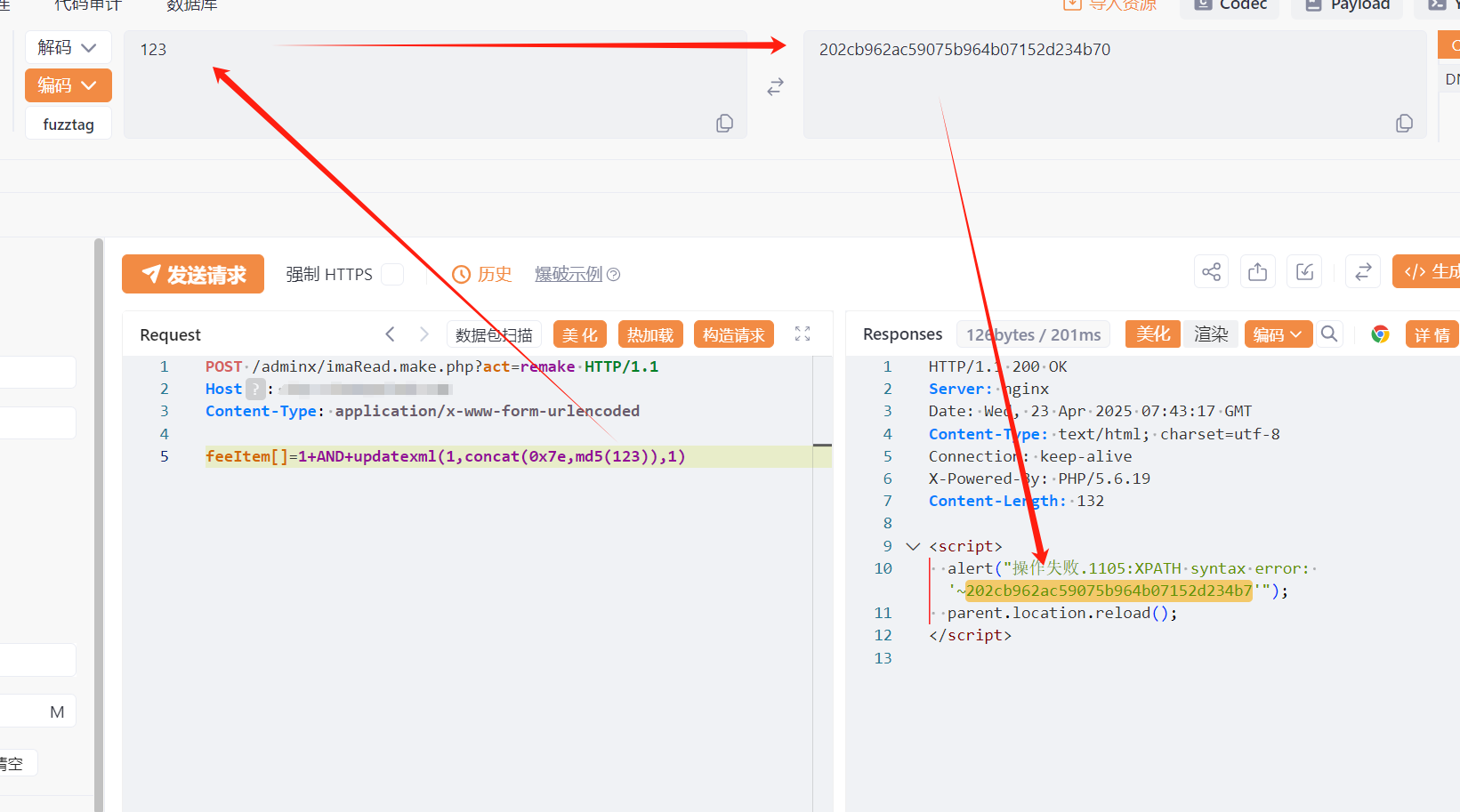Viewport: 1460px width, 812px height.
Task: Click the left sidebar vertical scrollbar
Action: [x=99, y=525]
